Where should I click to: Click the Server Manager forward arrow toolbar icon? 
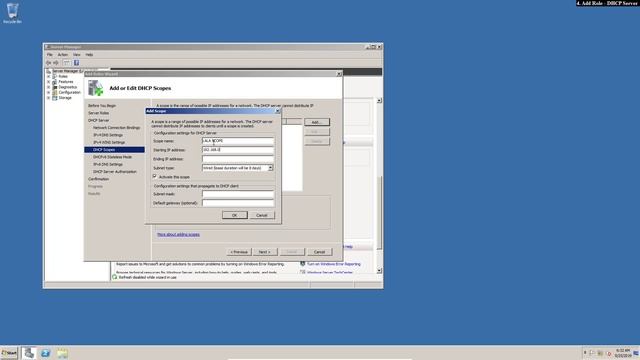tap(56, 63)
